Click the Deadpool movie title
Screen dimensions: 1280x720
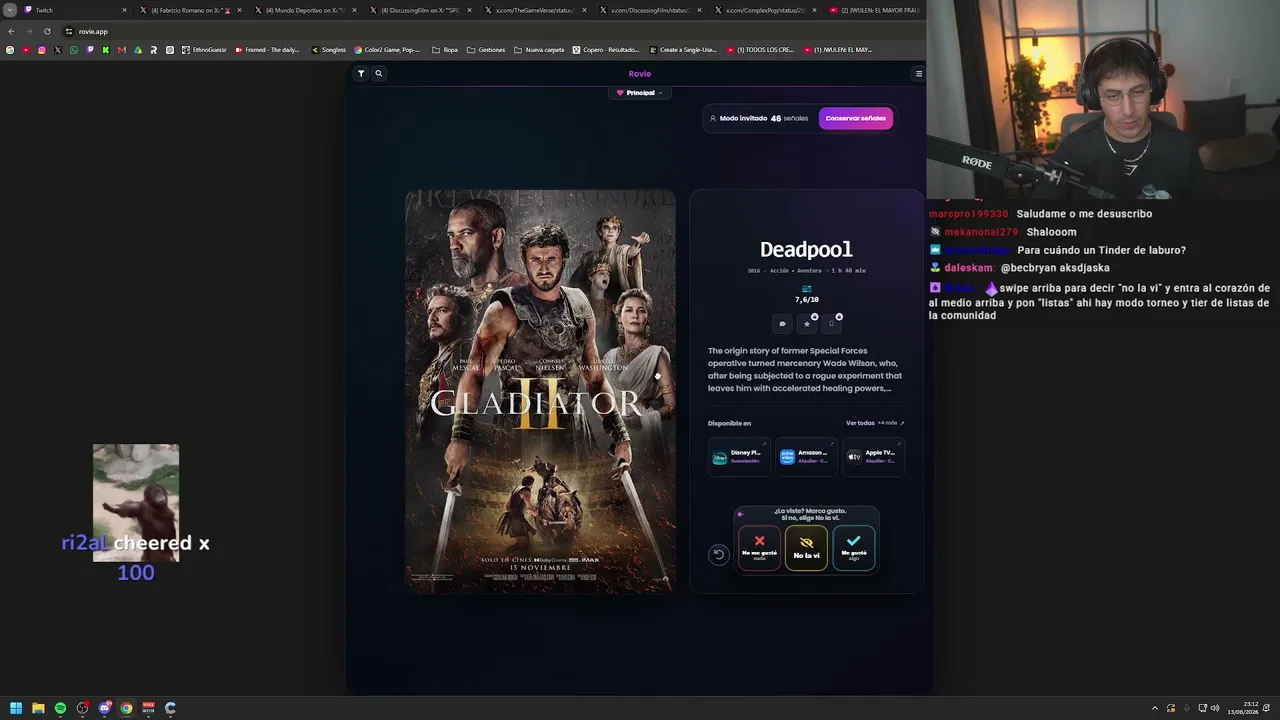[x=806, y=249]
